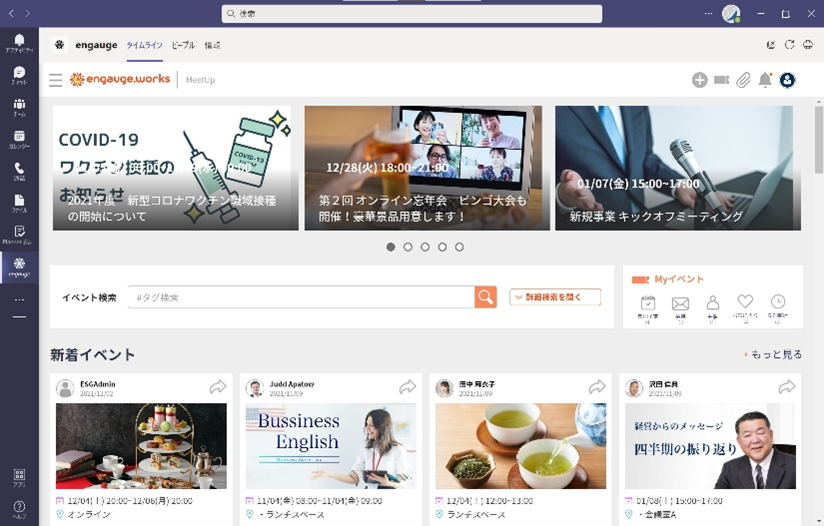Click Judd Apatow author name
Screen dimensions: 824x526
(292, 384)
